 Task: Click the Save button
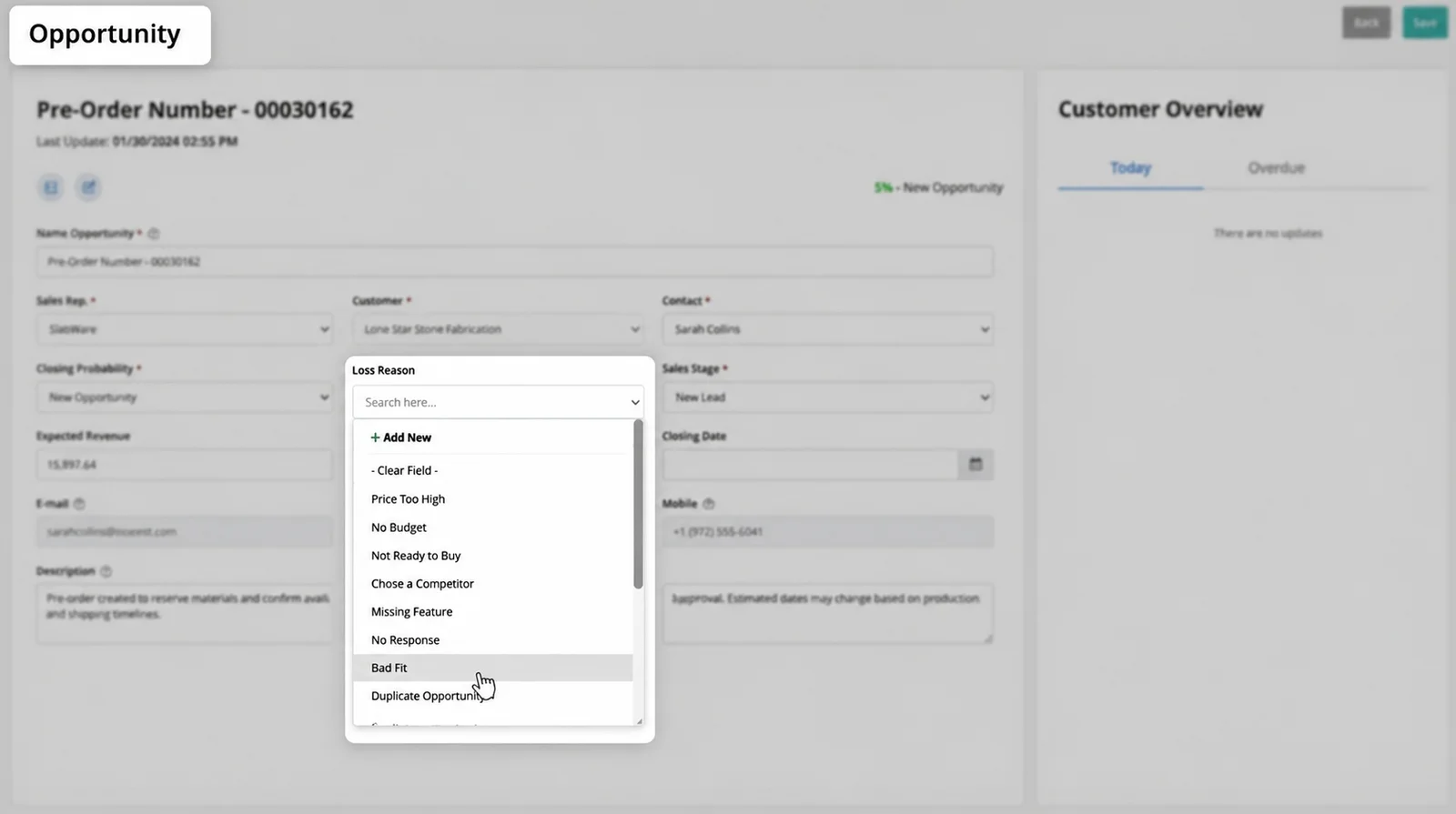tap(1424, 23)
